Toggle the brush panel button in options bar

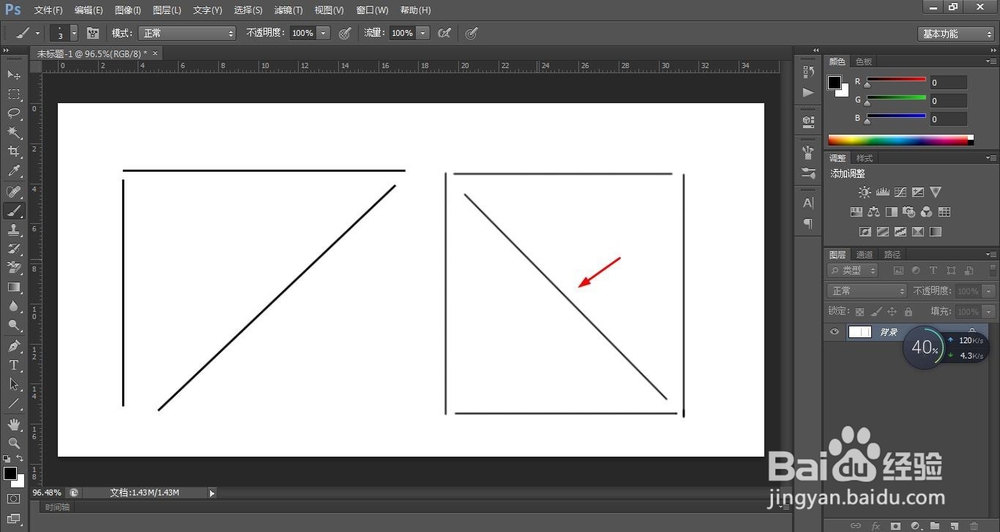click(x=93, y=33)
